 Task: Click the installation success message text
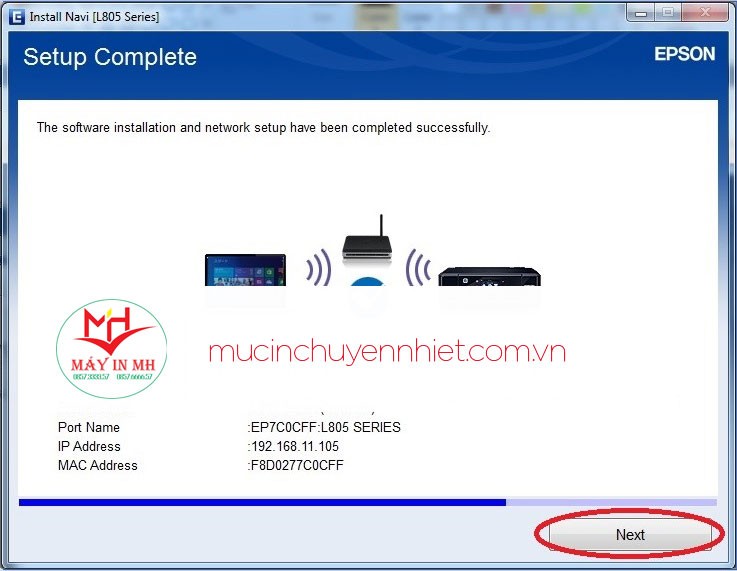(263, 128)
